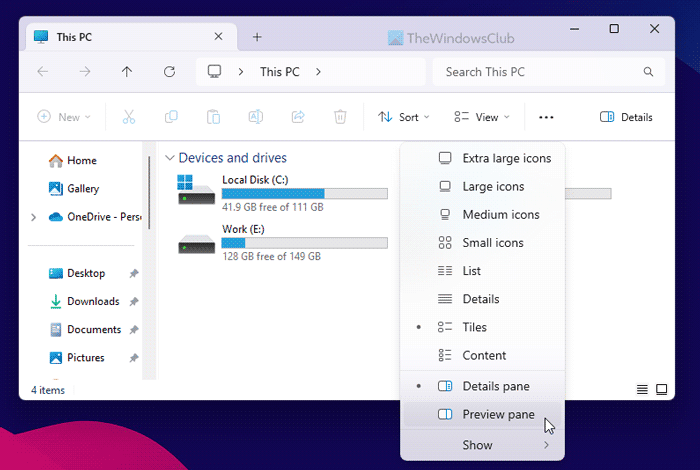Click the Copy icon in toolbar
700x470 pixels.
(x=171, y=117)
